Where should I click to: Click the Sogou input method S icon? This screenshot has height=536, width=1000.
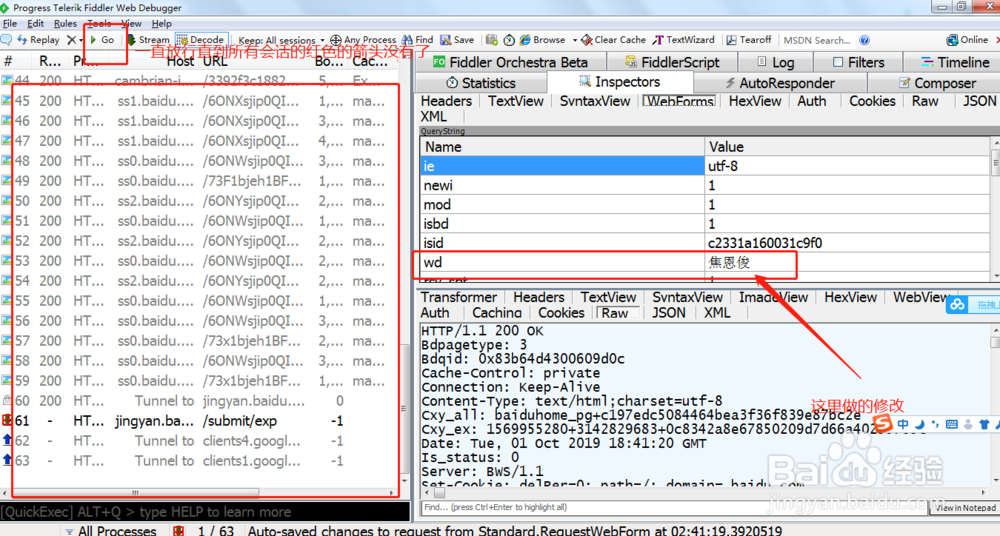click(883, 423)
